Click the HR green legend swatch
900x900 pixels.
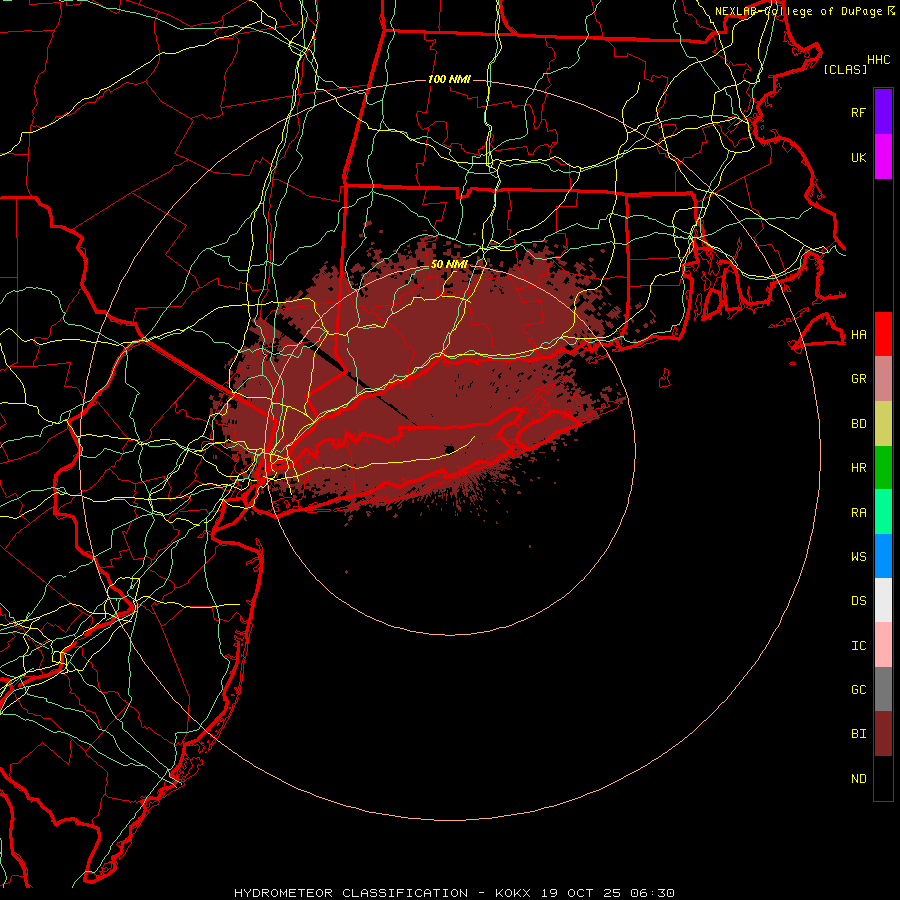click(883, 467)
